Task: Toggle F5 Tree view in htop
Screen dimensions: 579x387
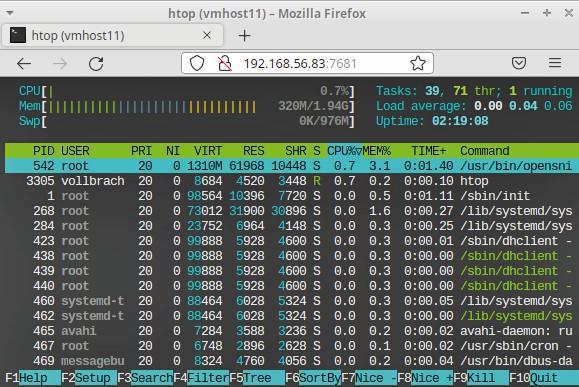Action: (x=257, y=378)
